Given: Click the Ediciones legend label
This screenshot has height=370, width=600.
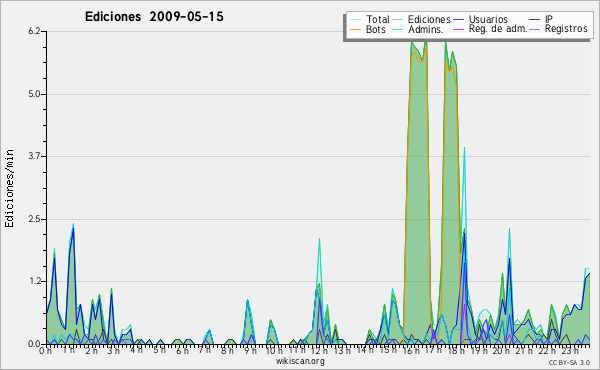Looking at the screenshot, I should (x=429, y=19).
